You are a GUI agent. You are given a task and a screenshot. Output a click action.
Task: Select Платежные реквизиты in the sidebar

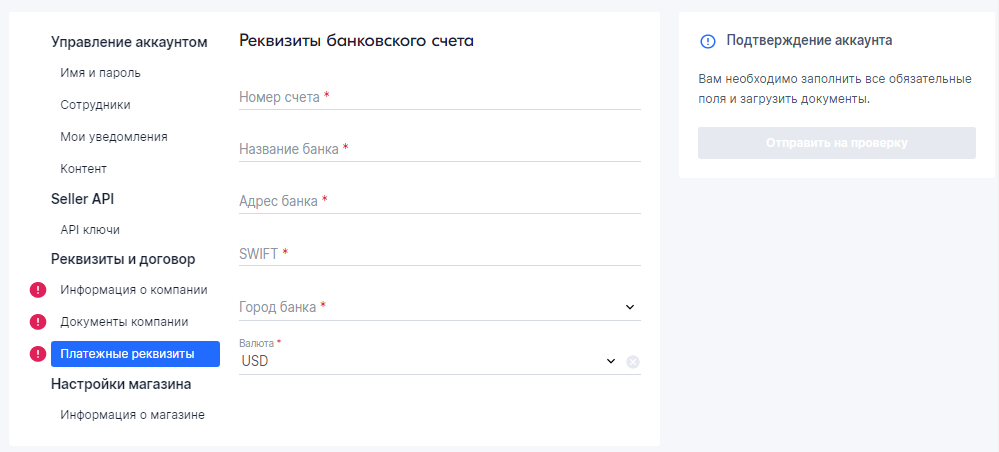pyautogui.click(x=135, y=354)
